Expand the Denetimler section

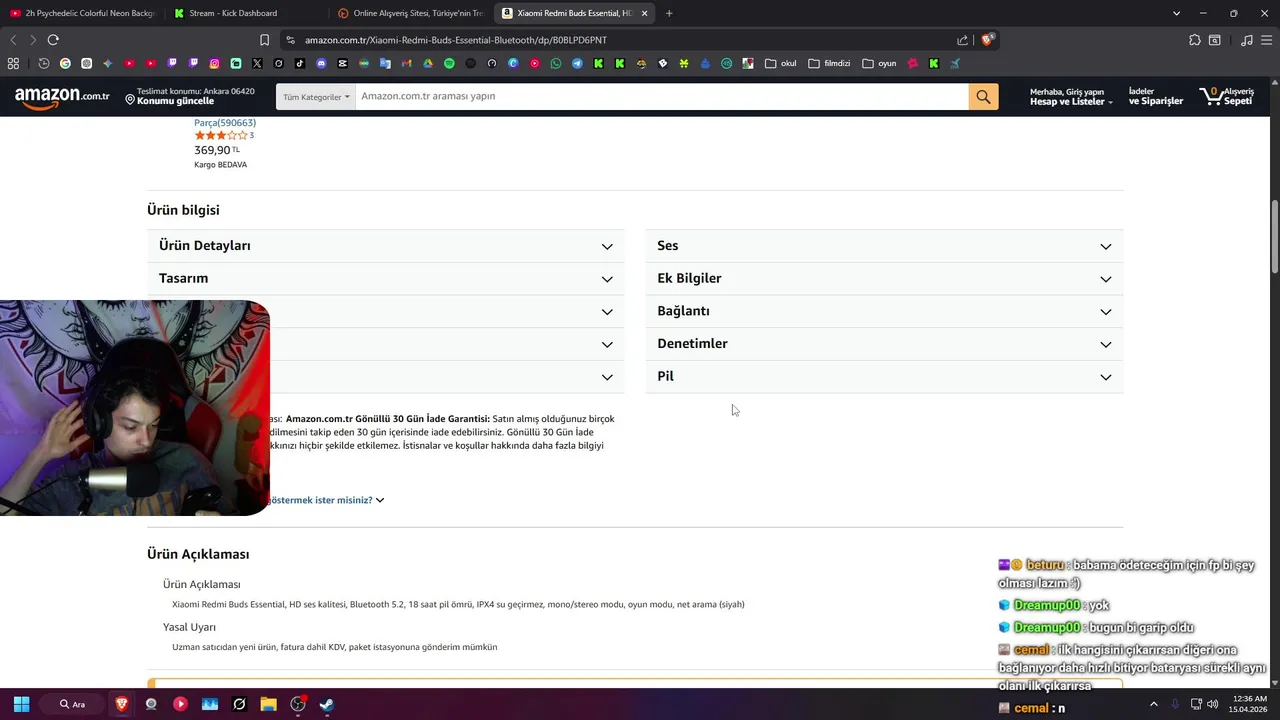pyautogui.click(x=884, y=344)
